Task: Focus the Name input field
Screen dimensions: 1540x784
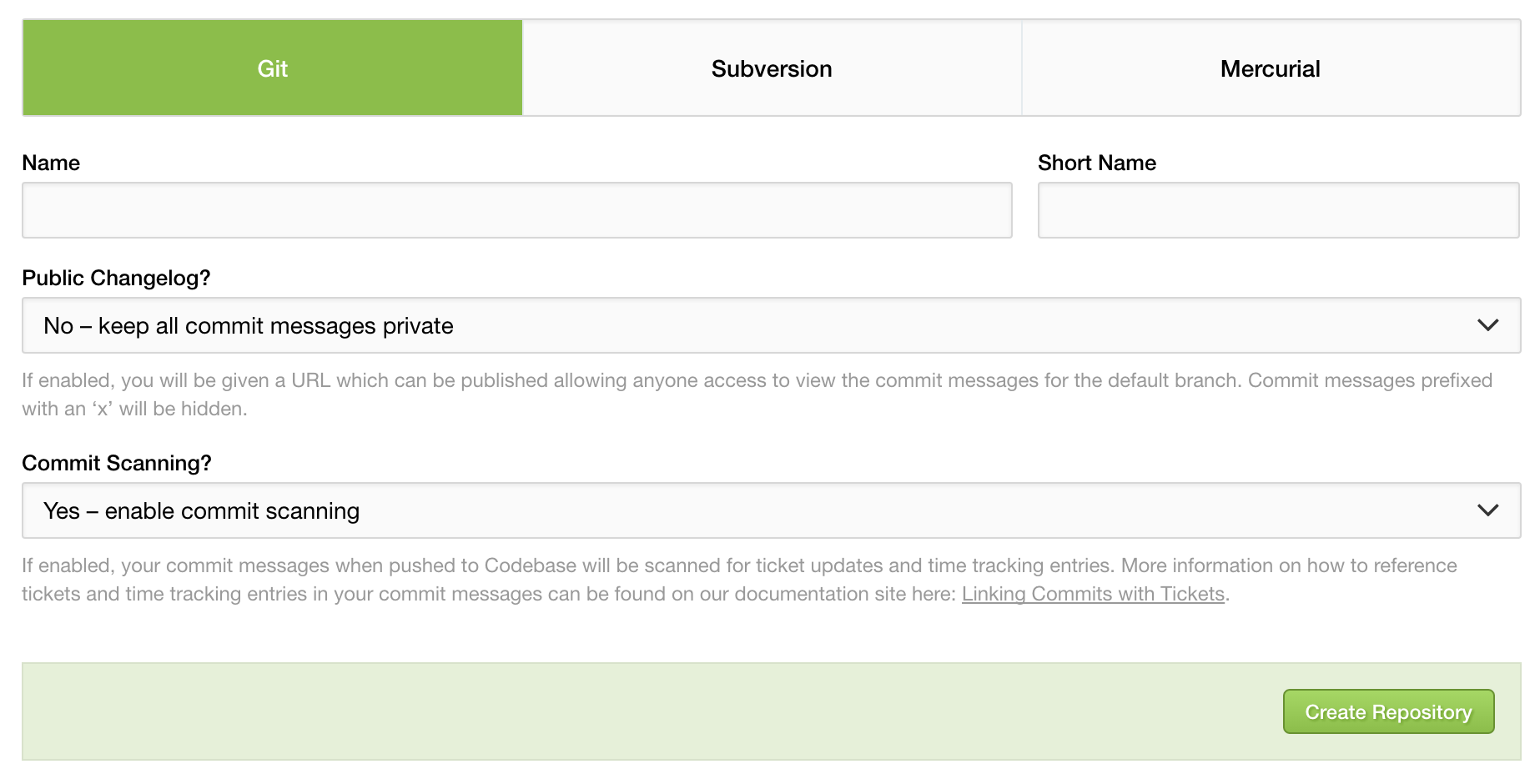Action: tap(517, 210)
